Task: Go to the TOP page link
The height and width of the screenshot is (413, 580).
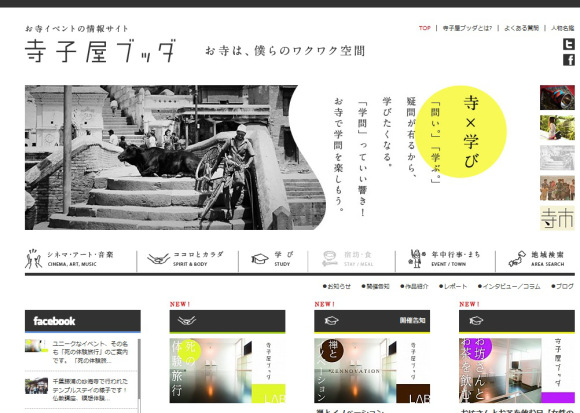Action: [x=424, y=28]
